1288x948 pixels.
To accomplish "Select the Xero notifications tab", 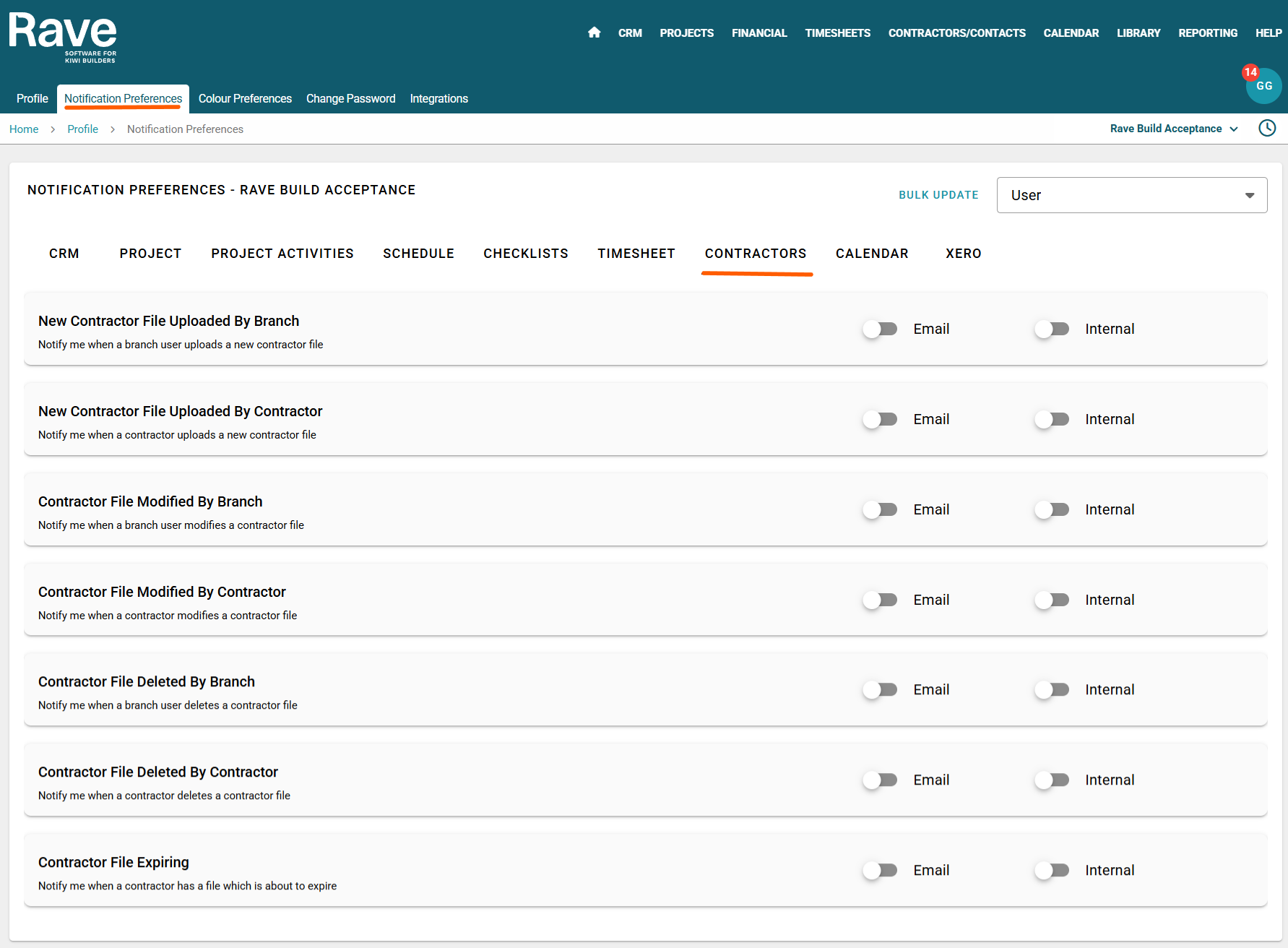I will click(x=963, y=254).
